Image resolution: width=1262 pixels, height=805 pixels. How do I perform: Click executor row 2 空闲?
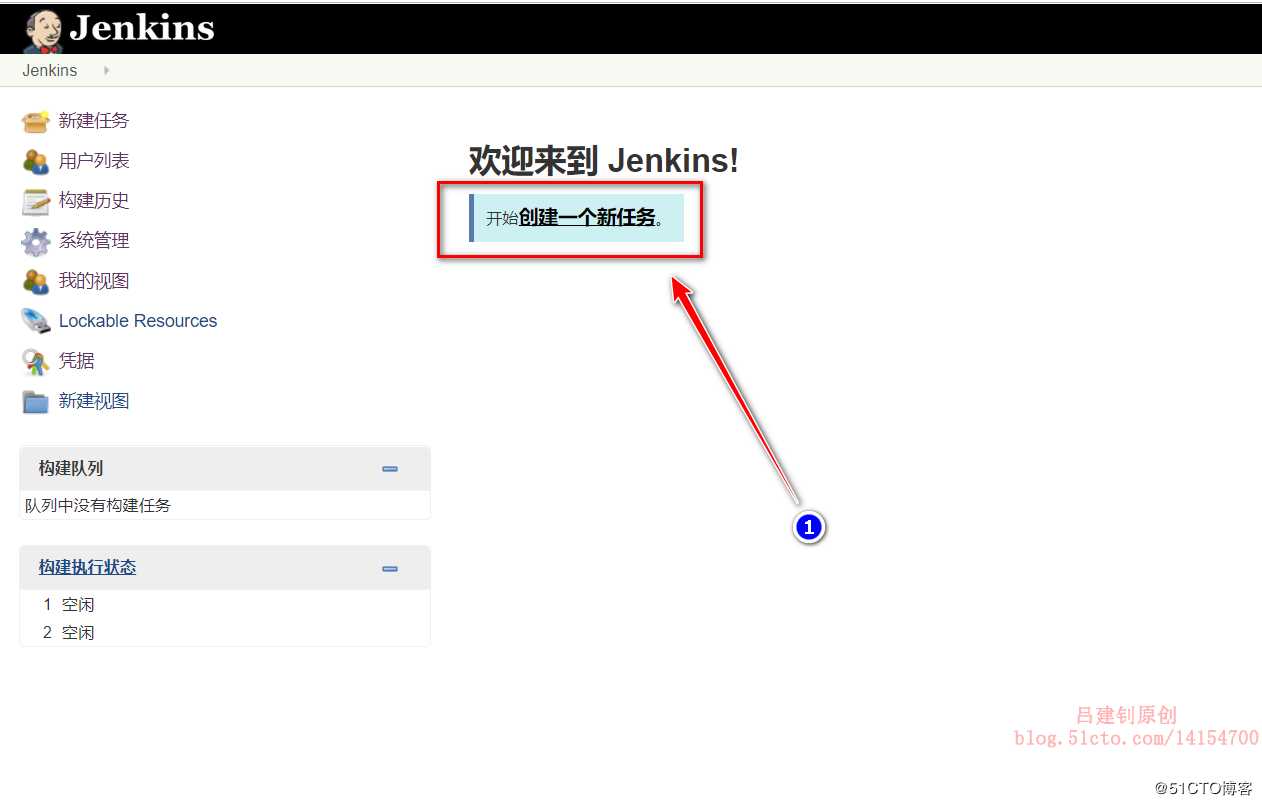click(x=225, y=633)
